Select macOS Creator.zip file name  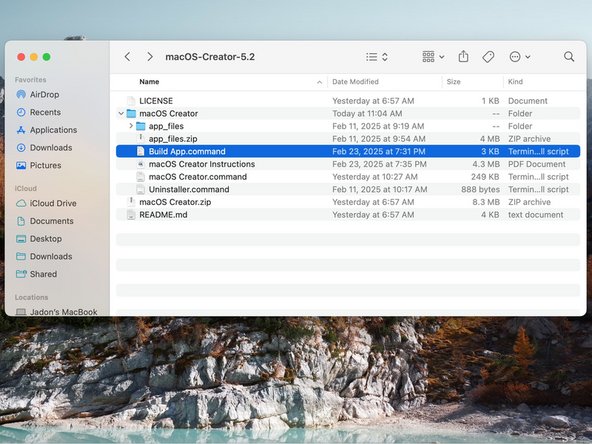[175, 202]
